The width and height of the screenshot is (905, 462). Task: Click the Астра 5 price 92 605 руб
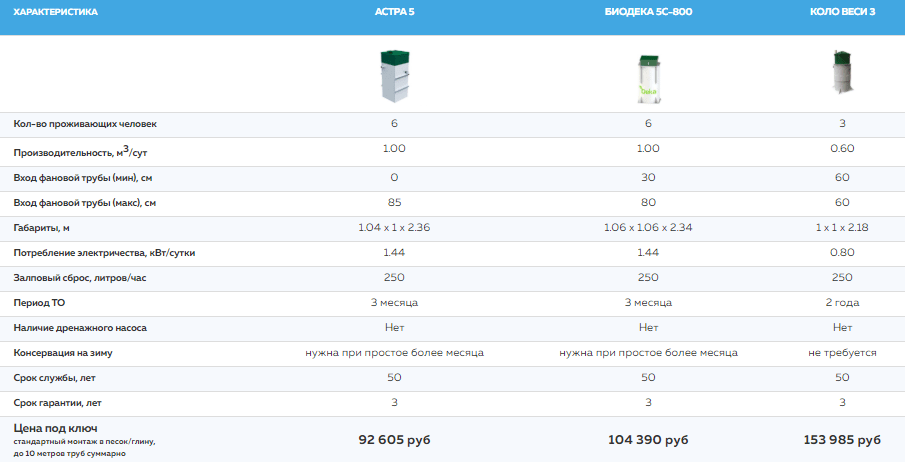point(395,439)
